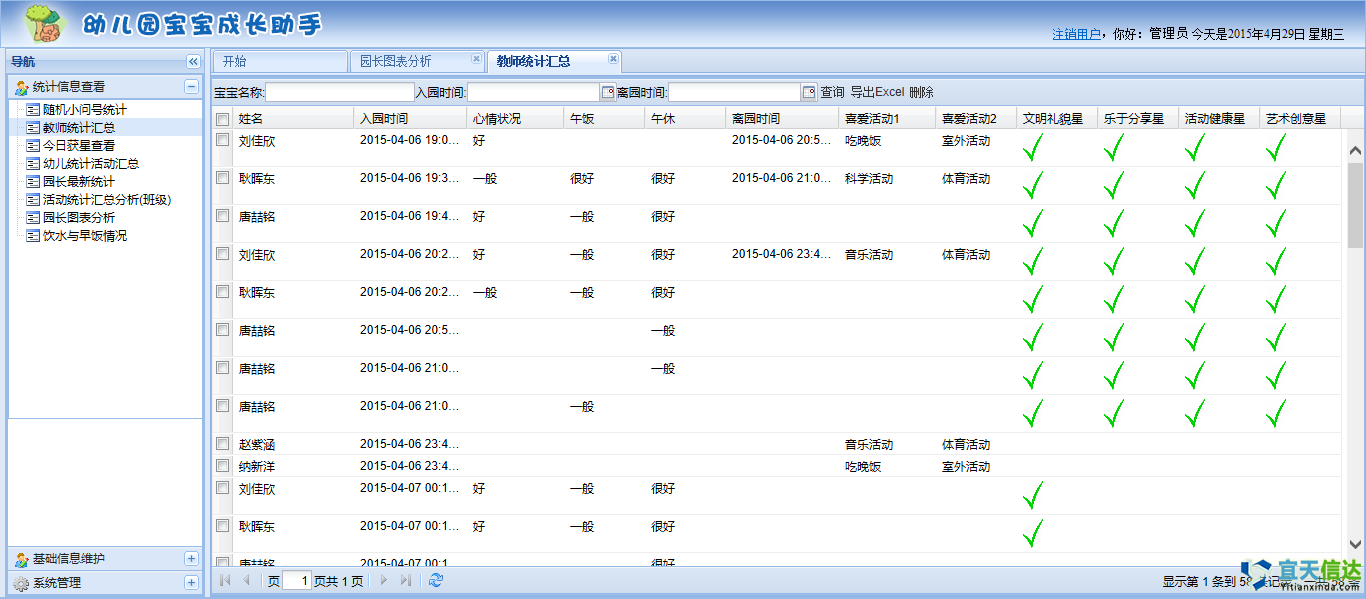
Task: Collapse the 导航 navigation panel
Action: point(191,61)
